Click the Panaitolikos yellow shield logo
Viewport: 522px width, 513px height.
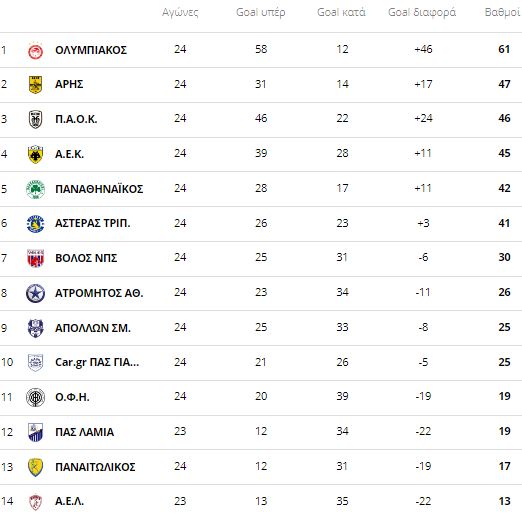click(35, 467)
